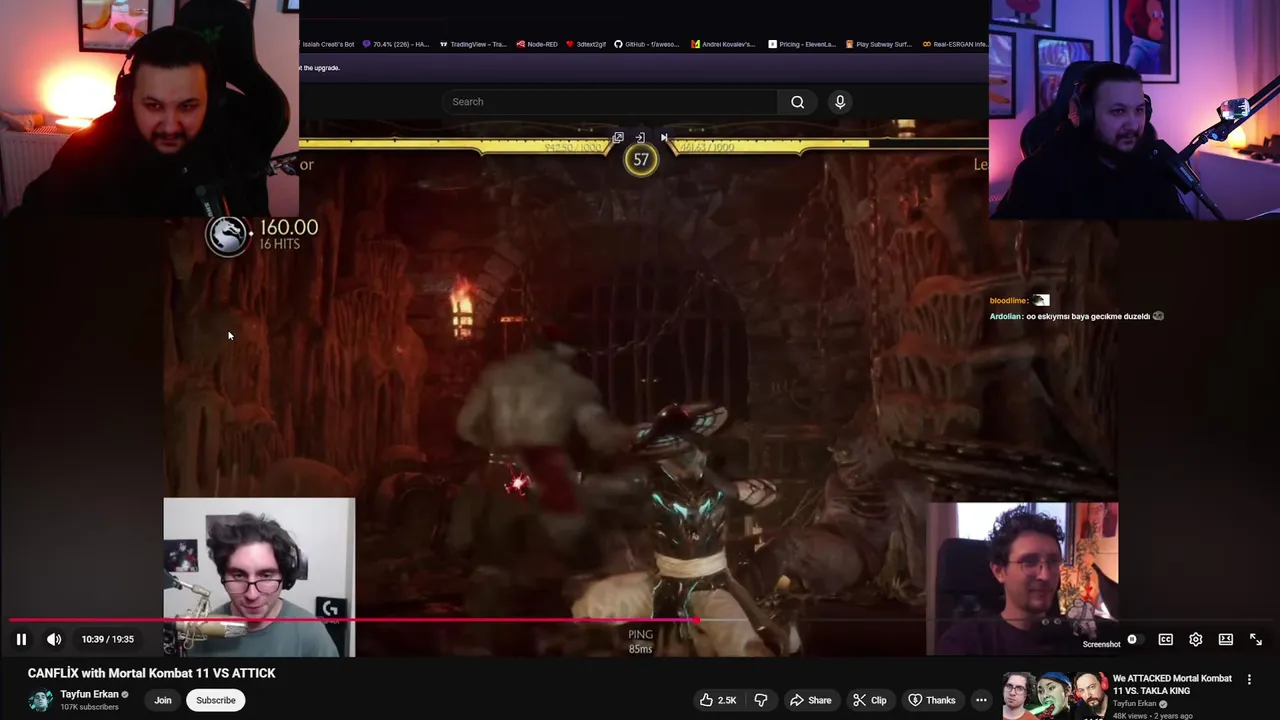Open the Real-ESRGAN bookmark
The height and width of the screenshot is (720, 1280).
click(955, 44)
